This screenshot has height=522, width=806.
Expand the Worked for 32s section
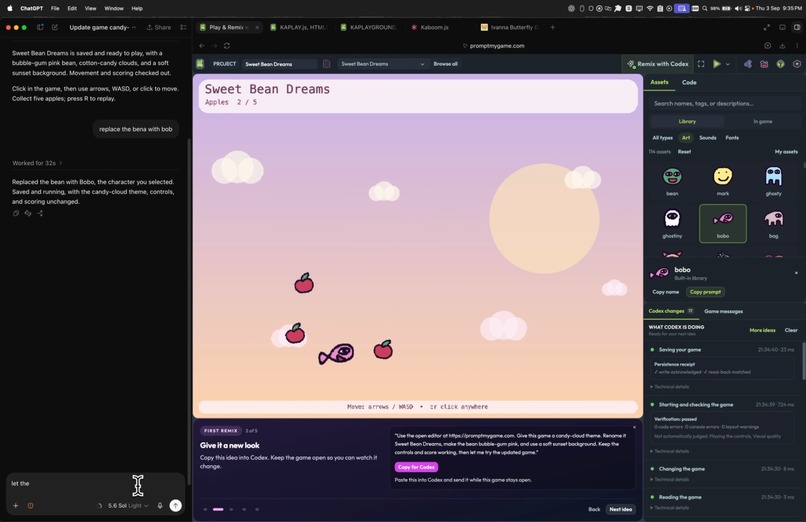(x=37, y=163)
